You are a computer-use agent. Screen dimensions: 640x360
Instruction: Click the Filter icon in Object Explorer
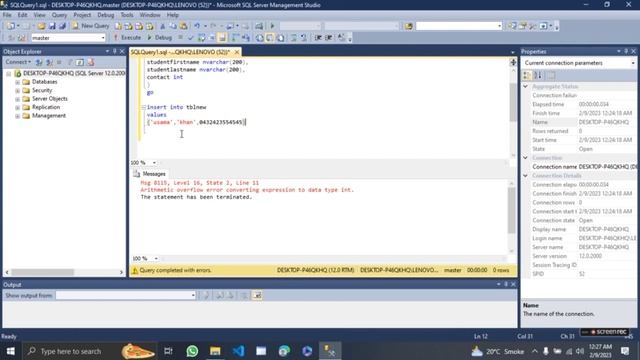click(x=70, y=62)
